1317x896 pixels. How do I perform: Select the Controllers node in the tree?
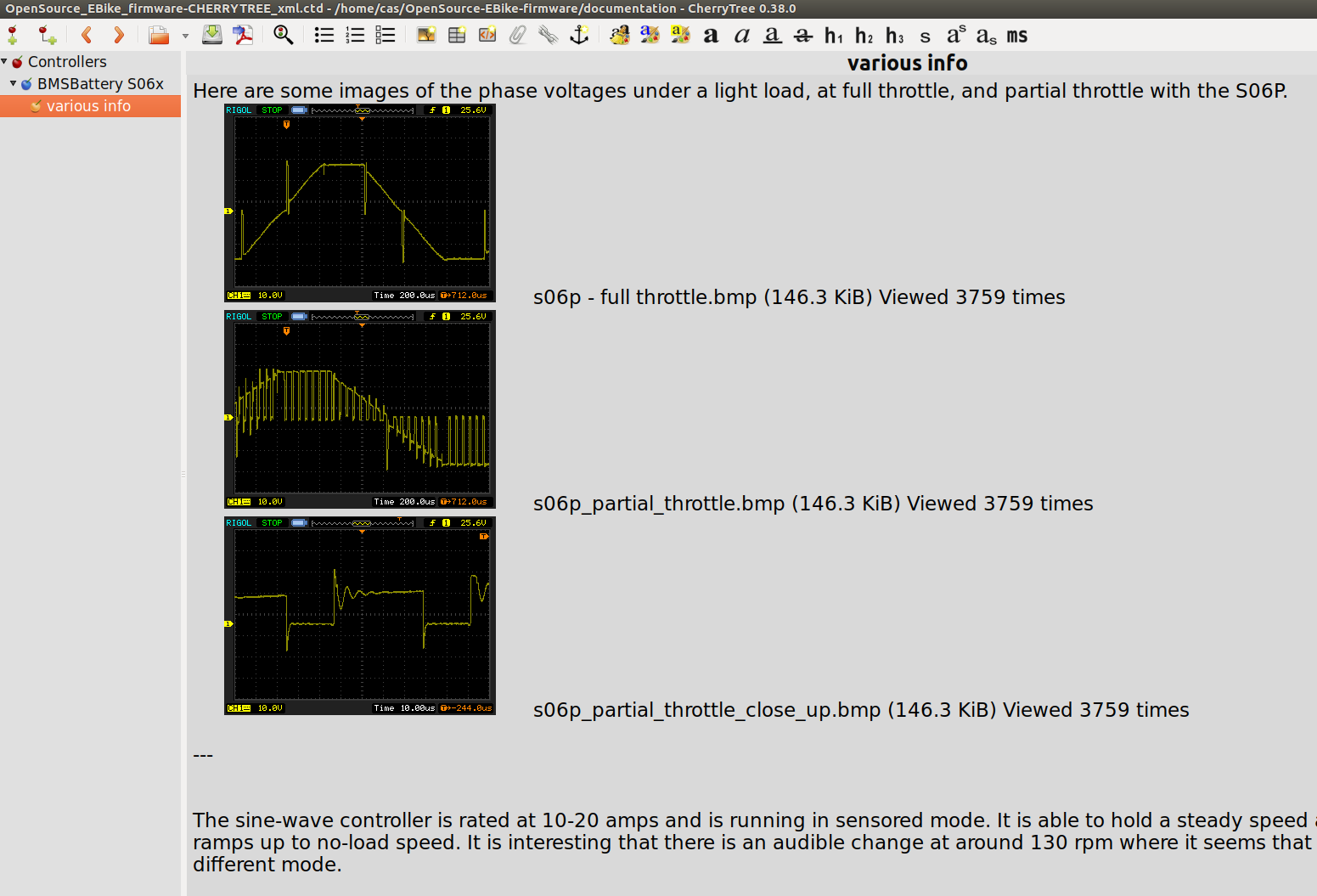[x=67, y=62]
